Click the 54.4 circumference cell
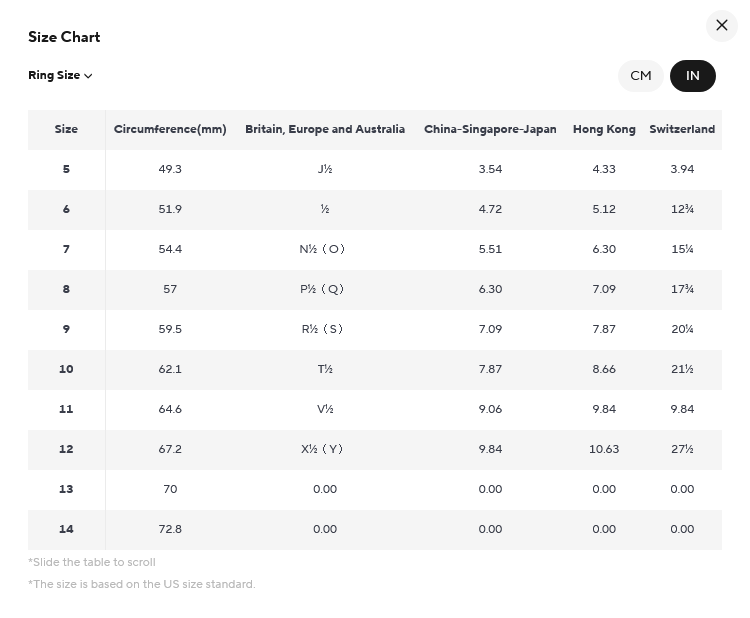750x618 pixels. [x=170, y=249]
